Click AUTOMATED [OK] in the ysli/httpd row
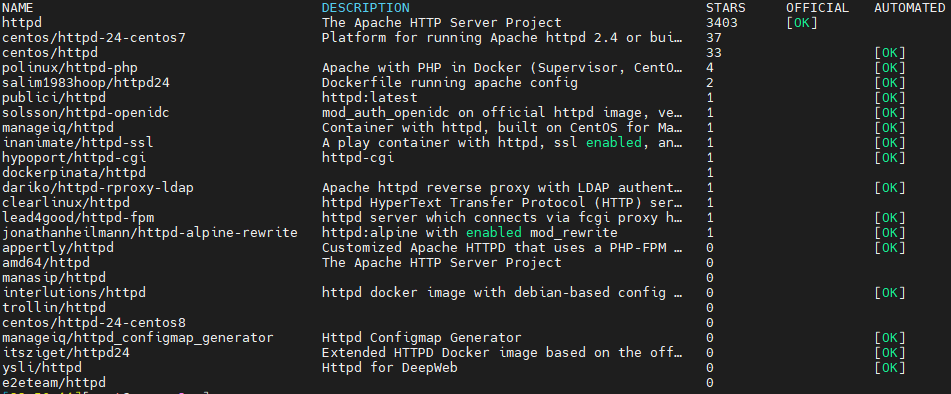This screenshot has height=394, width=951. [890, 368]
